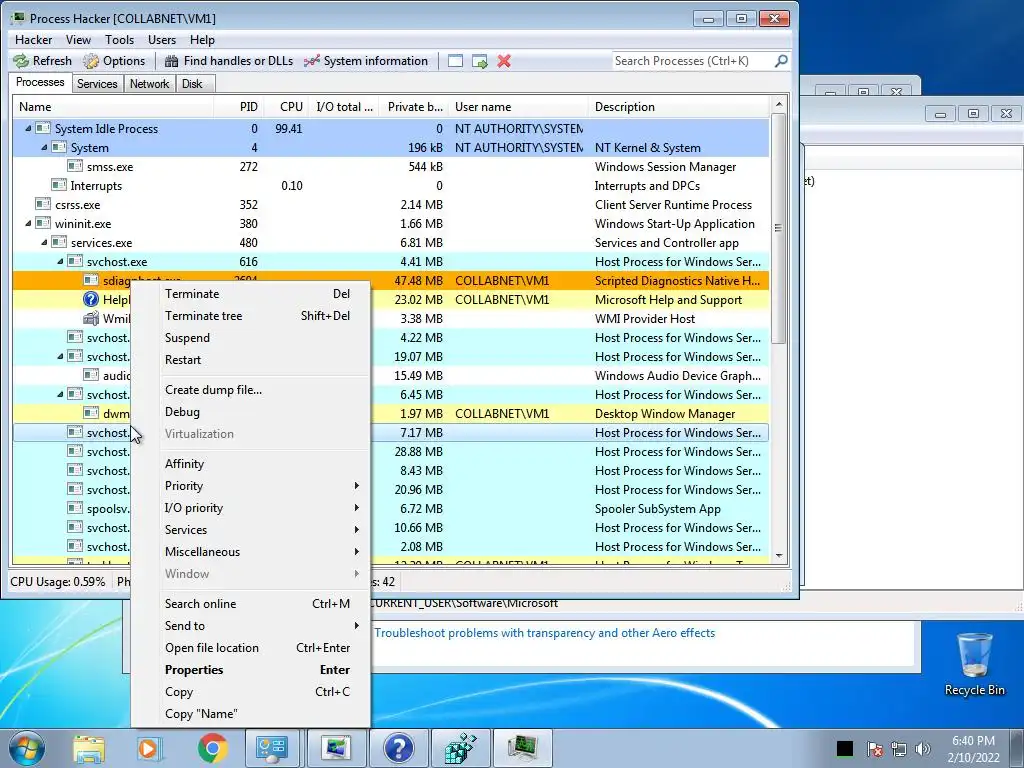Click 'Spooler SubSystem App' description text
This screenshot has height=768, width=1024.
pos(658,509)
